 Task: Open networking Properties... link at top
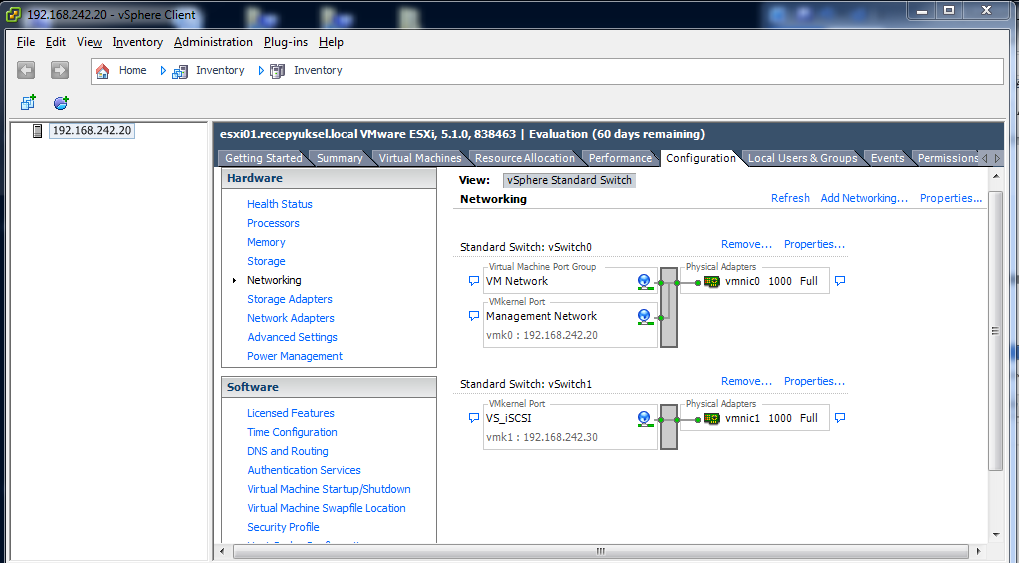point(951,198)
